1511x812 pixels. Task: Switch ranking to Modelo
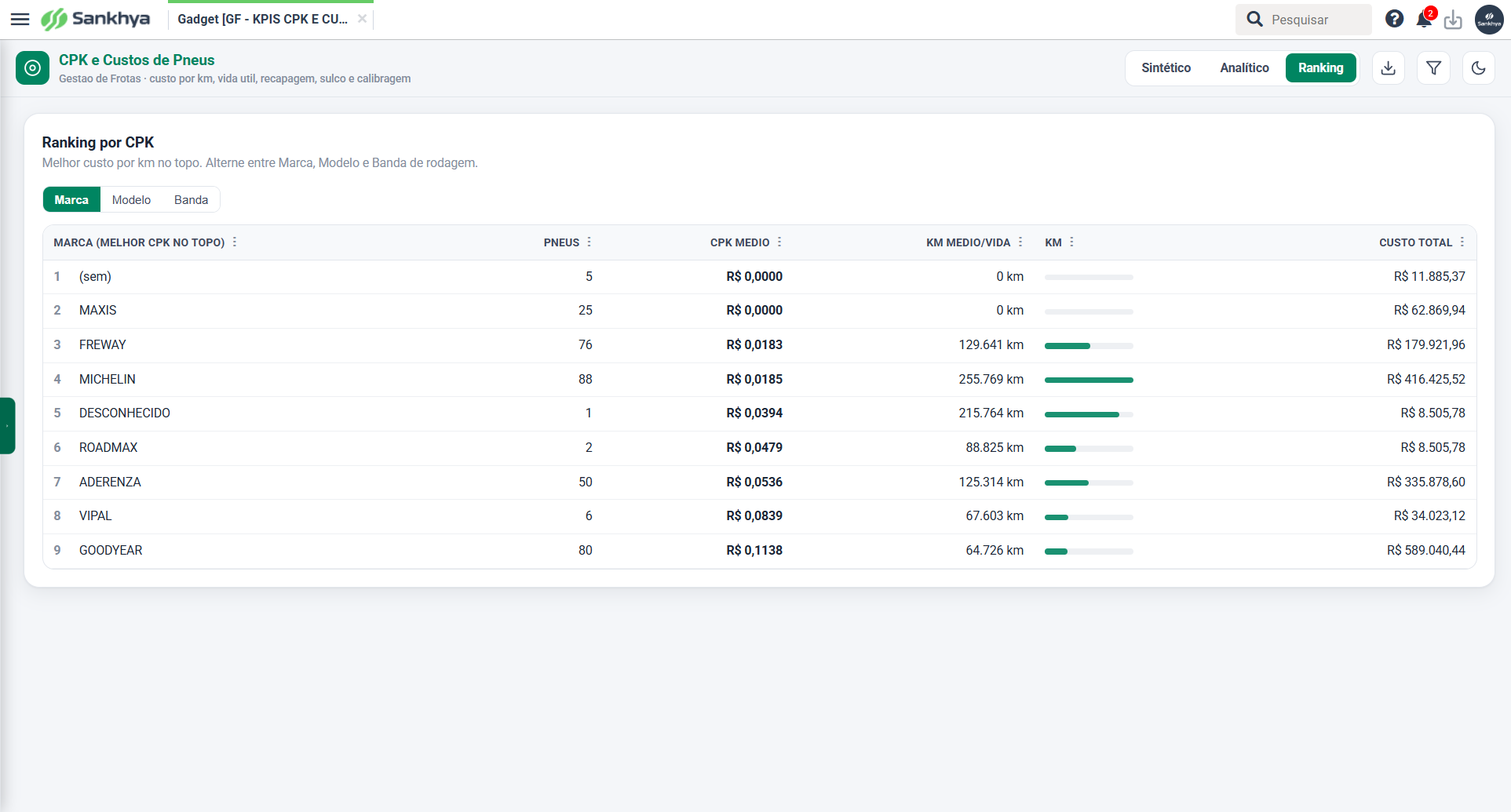click(x=131, y=200)
